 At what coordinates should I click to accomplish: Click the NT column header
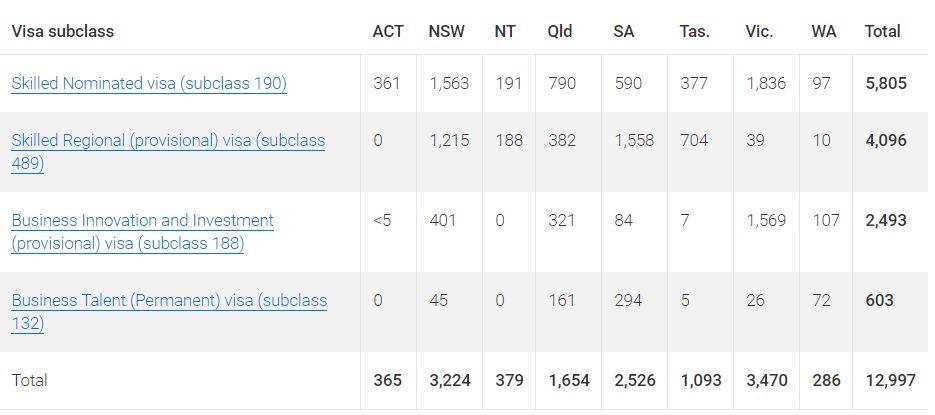point(505,31)
